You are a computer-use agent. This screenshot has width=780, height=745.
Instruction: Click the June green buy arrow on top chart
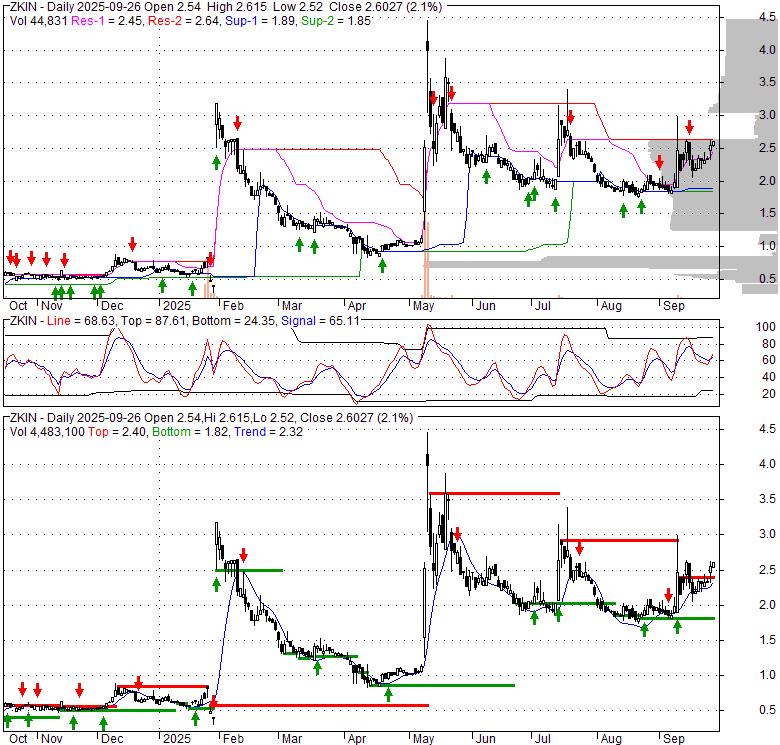pos(487,176)
